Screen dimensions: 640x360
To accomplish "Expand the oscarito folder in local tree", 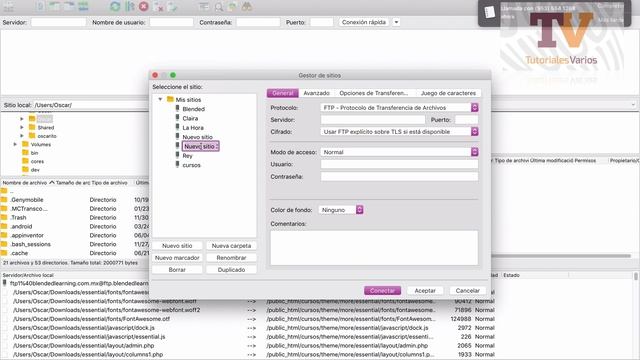I will point(22,136).
